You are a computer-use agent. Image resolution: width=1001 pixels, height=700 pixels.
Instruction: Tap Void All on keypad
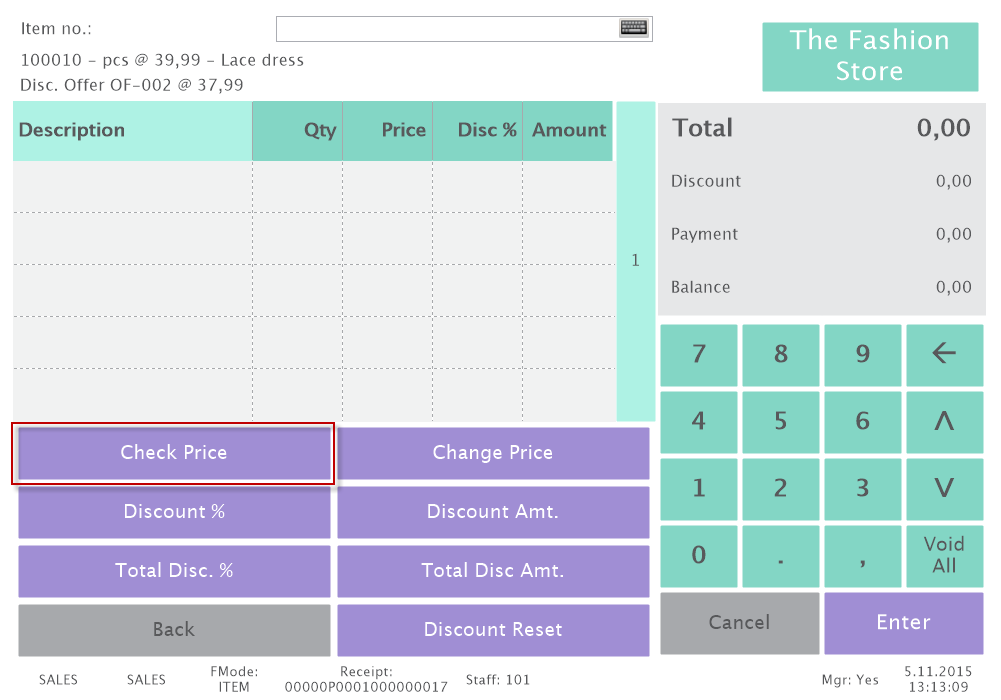[x=944, y=555]
